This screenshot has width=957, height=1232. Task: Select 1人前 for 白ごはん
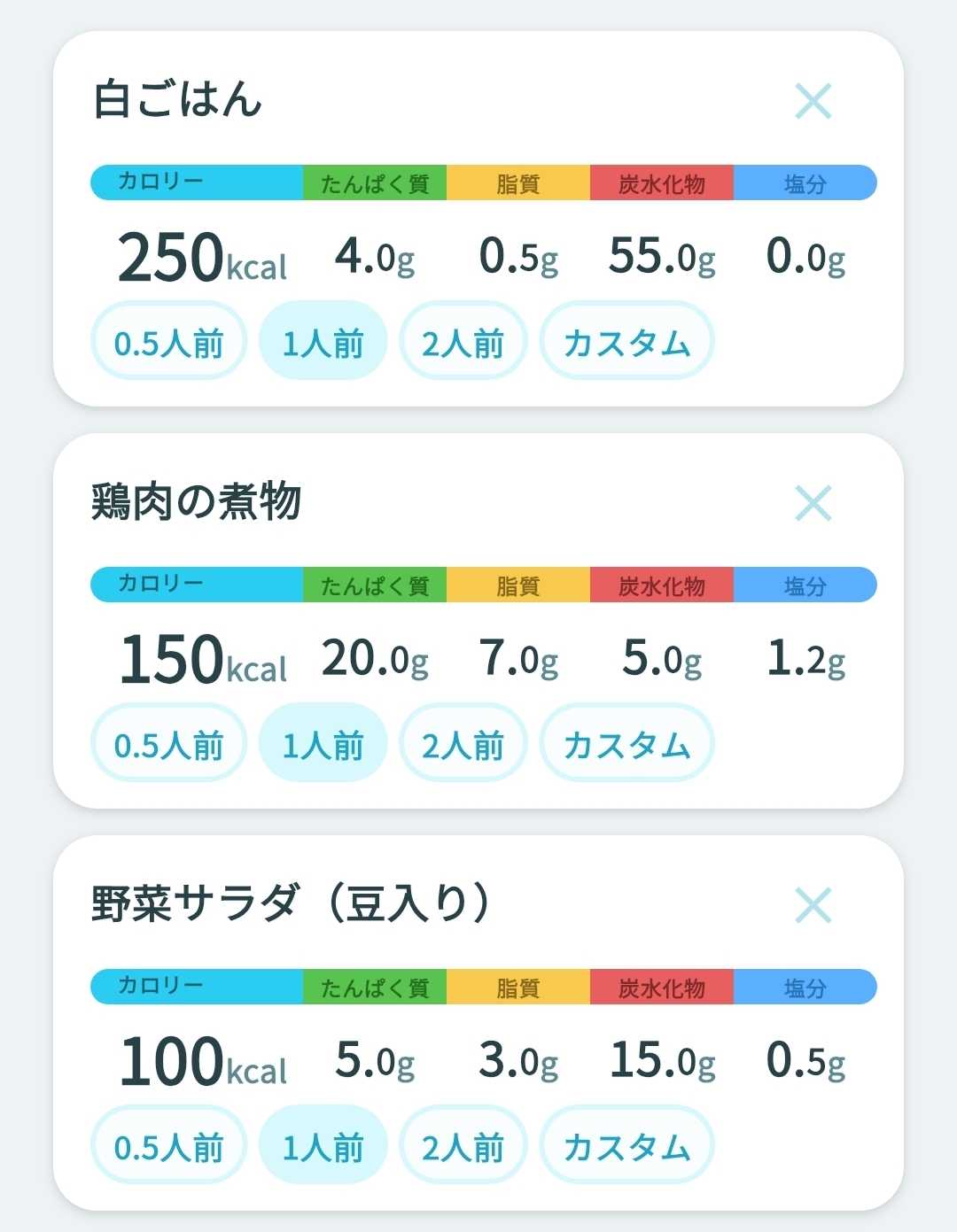tap(323, 341)
